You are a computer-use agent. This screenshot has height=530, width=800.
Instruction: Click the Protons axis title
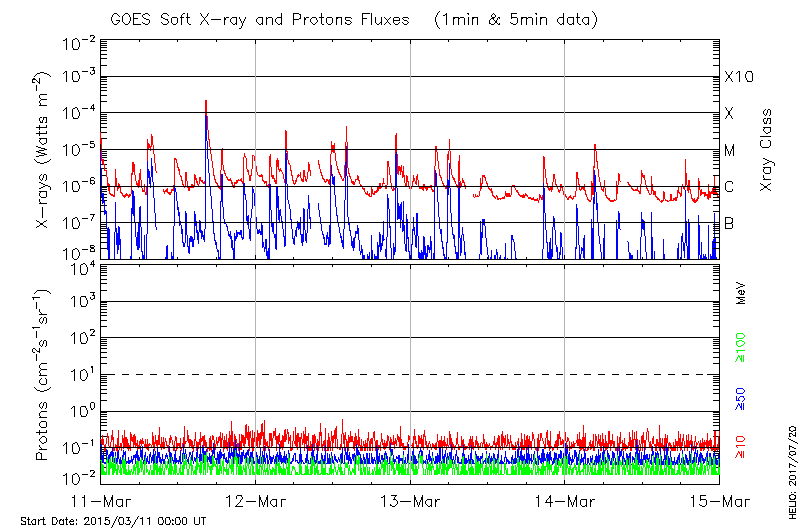click(43, 375)
